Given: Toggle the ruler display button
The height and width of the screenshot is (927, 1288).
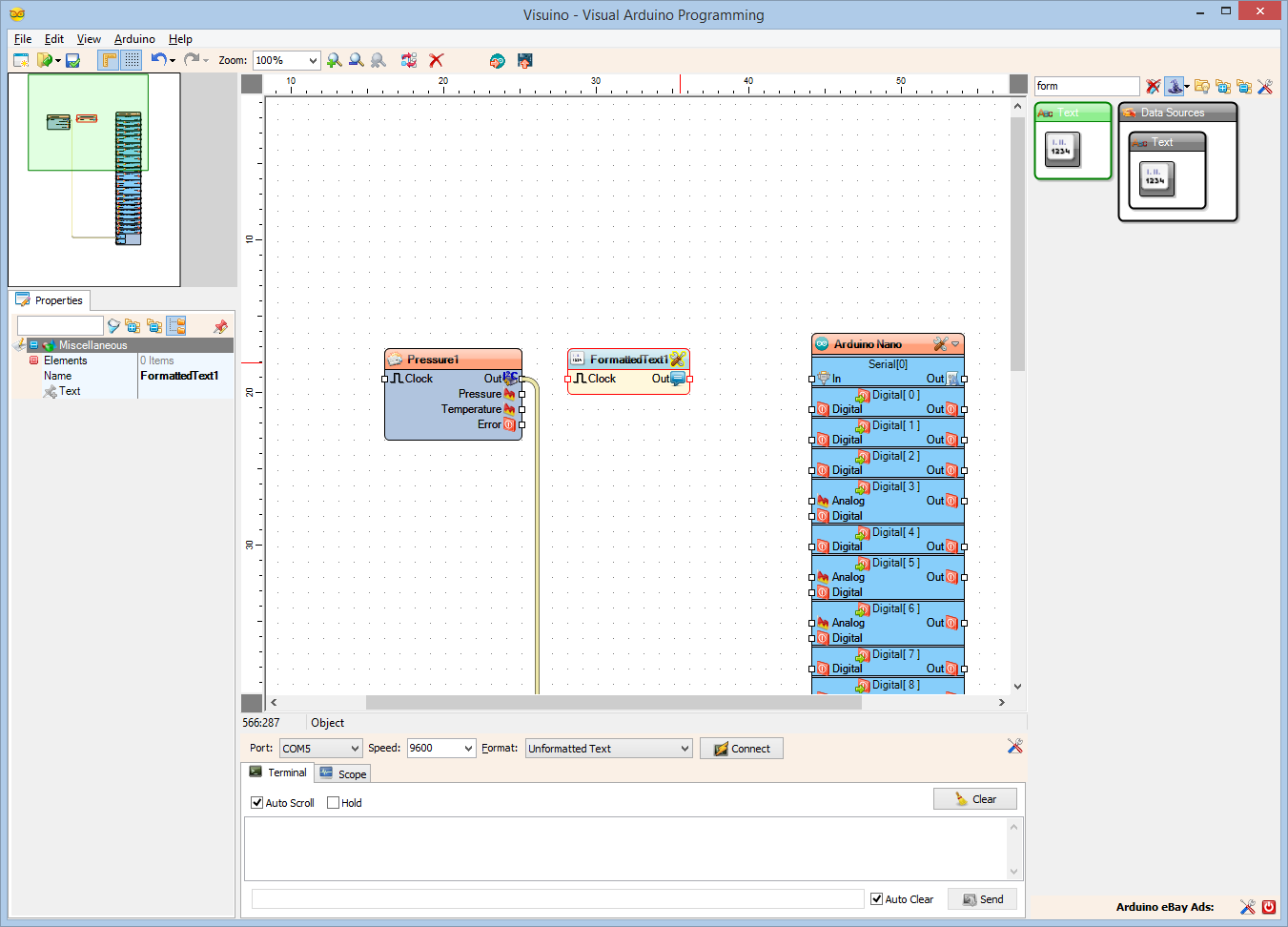Looking at the screenshot, I should 110,59.
